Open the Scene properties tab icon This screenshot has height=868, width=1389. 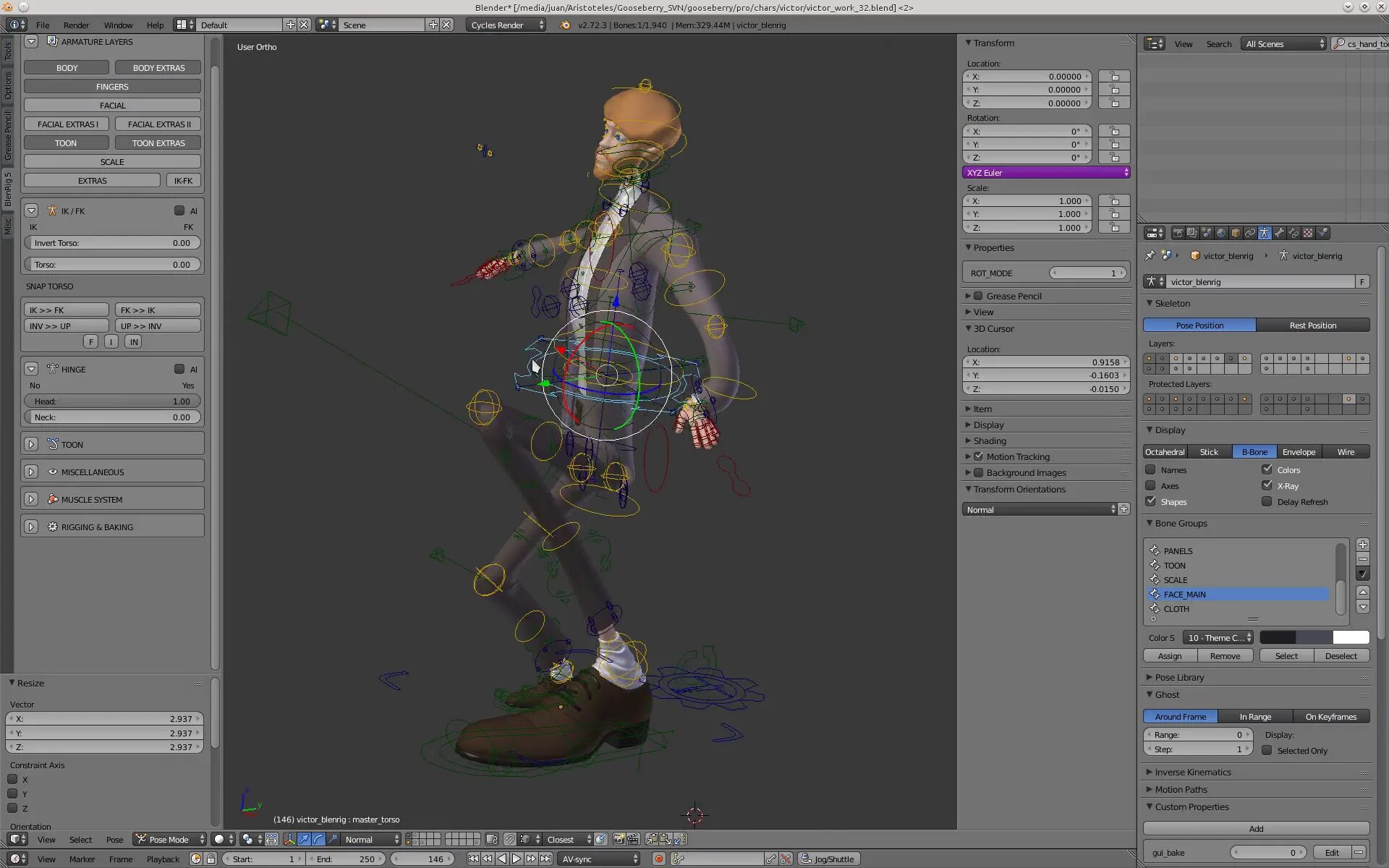pyautogui.click(x=1207, y=233)
